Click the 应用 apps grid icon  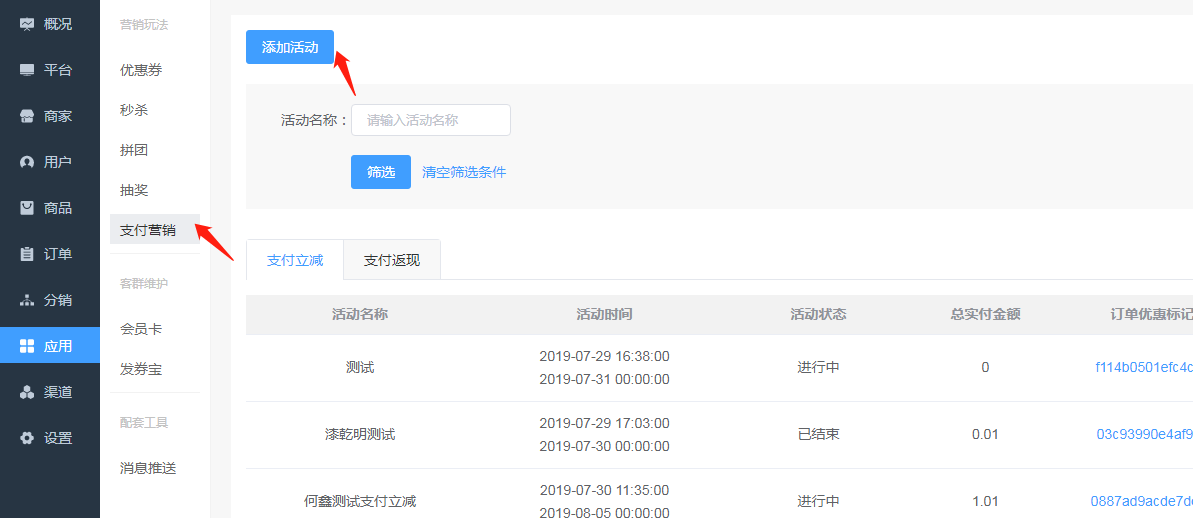[27, 346]
